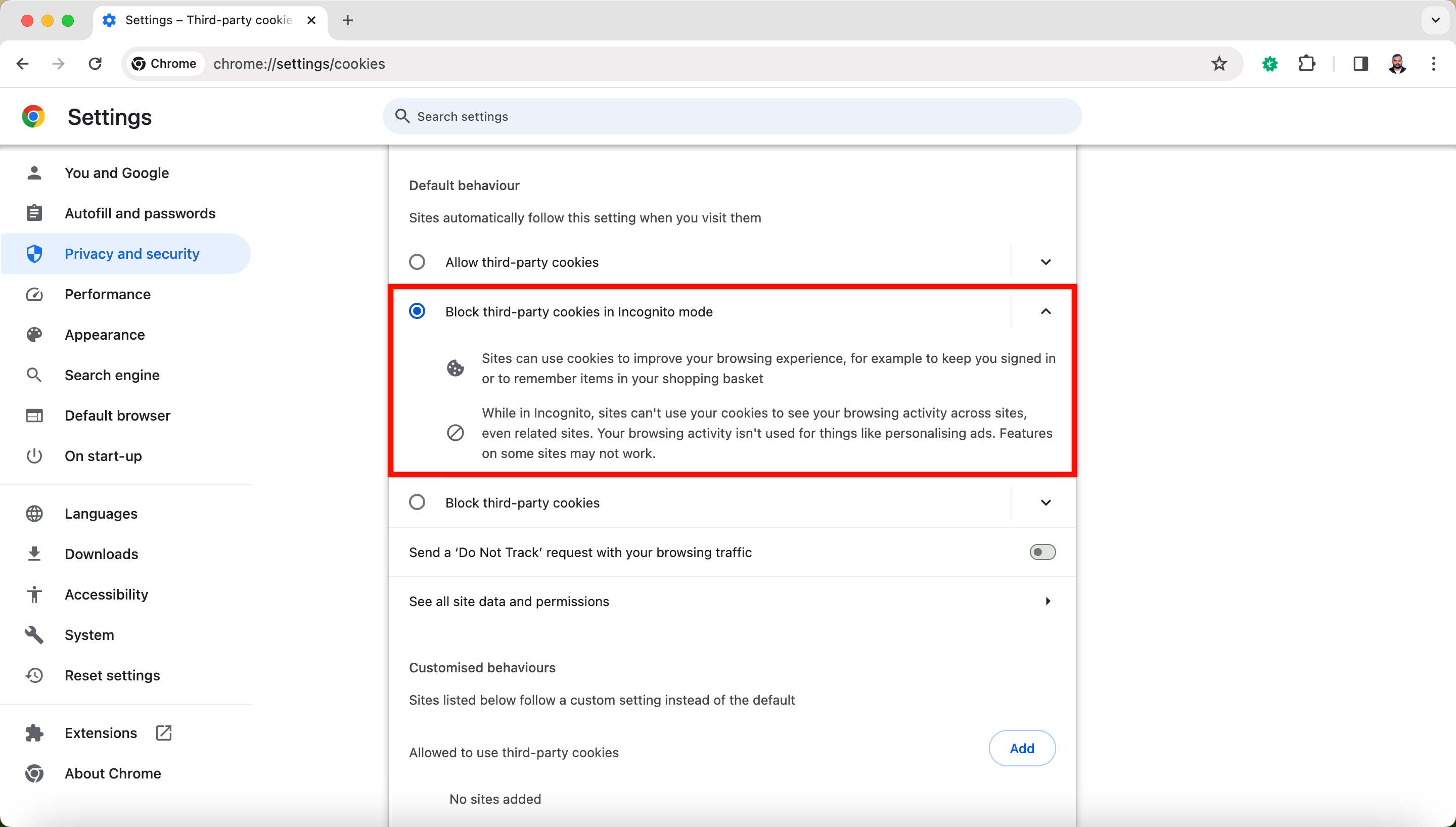Open Performance settings in the sidebar
The width and height of the screenshot is (1456, 827).
point(107,294)
